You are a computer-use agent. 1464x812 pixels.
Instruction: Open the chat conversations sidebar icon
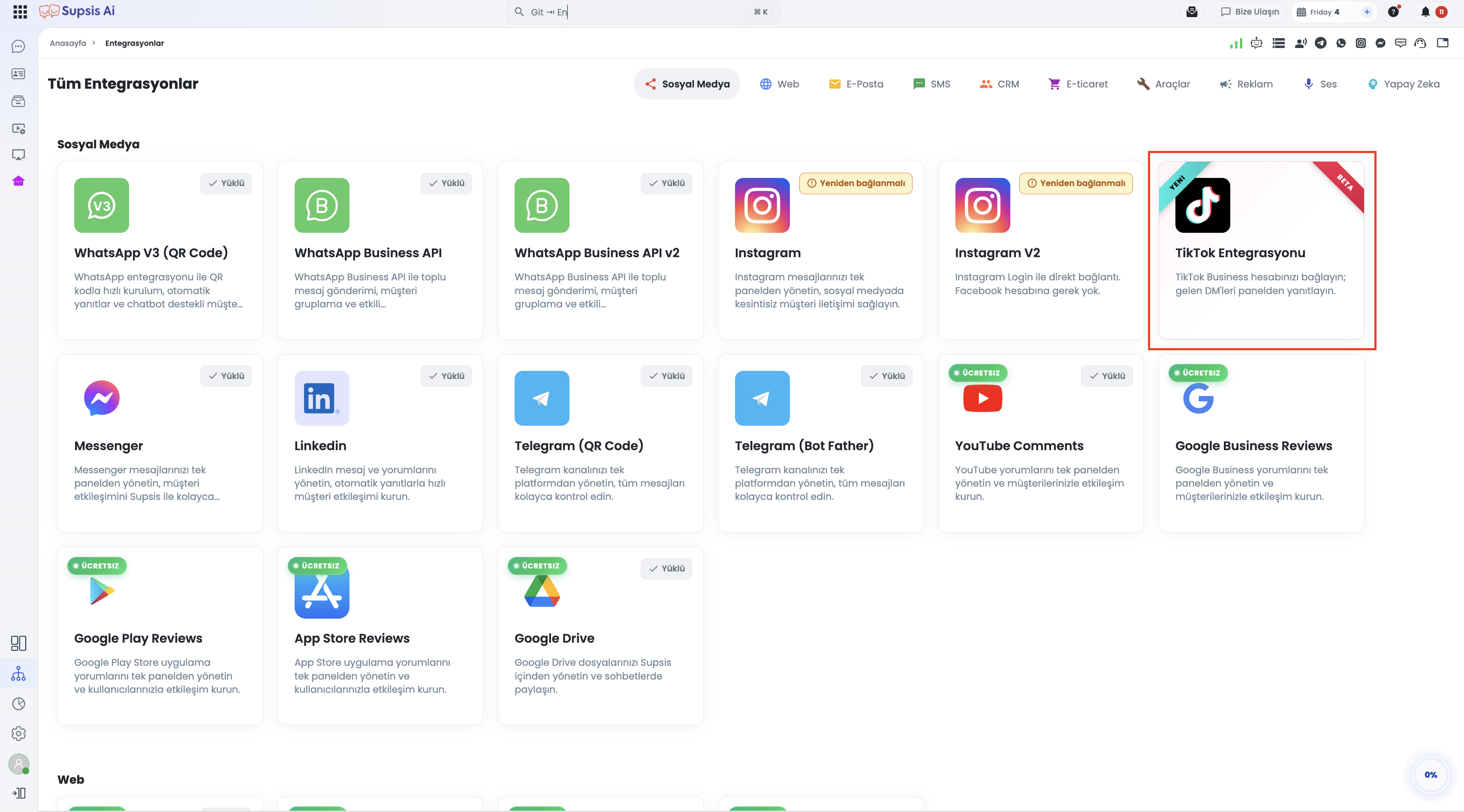19,46
